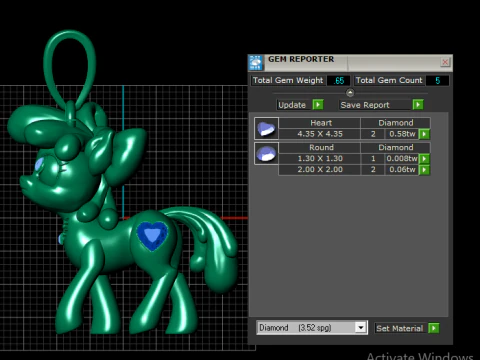Click the Total Gem Count value 5

(438, 81)
